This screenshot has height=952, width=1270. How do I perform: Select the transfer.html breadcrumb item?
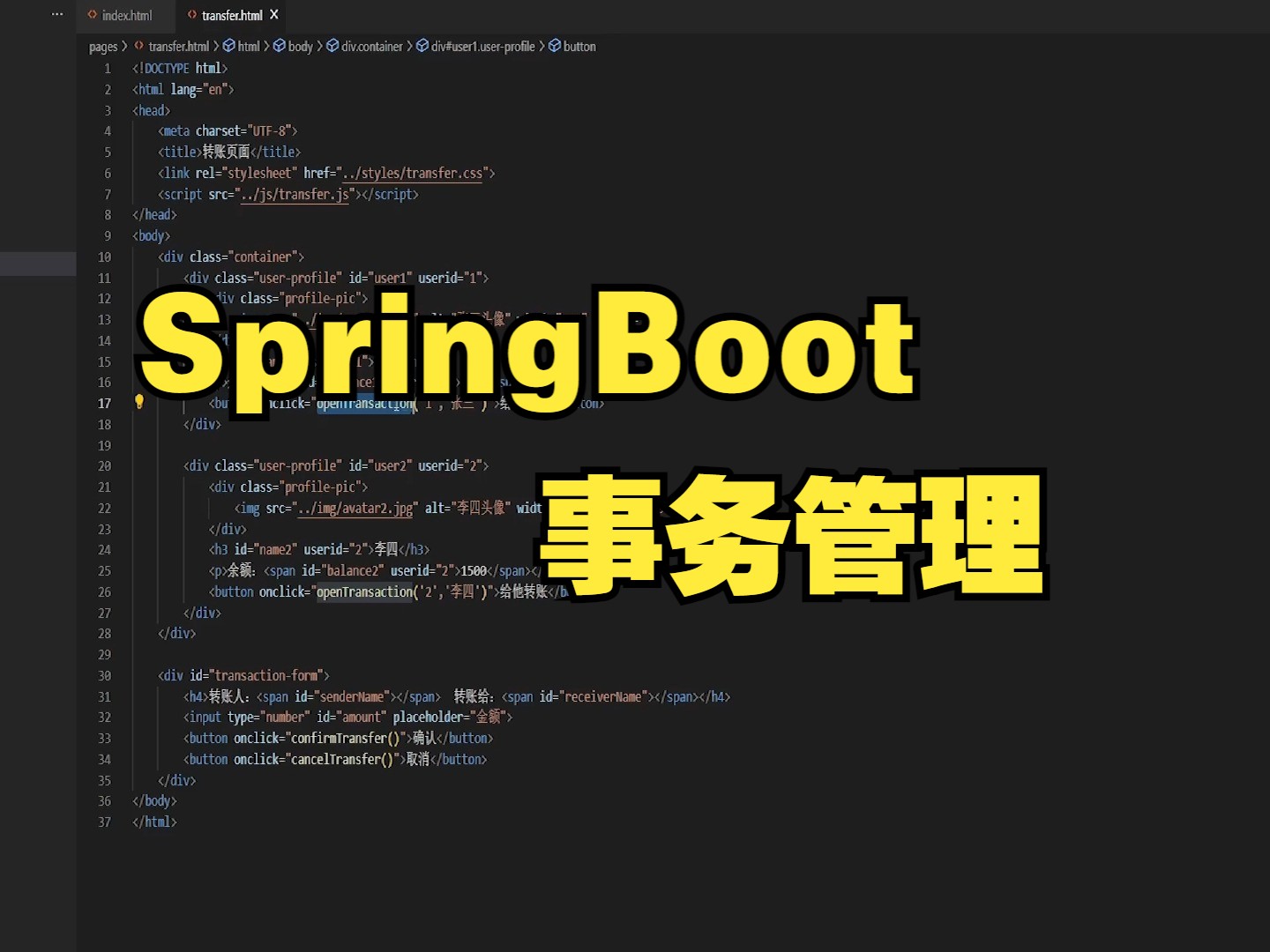point(178,47)
